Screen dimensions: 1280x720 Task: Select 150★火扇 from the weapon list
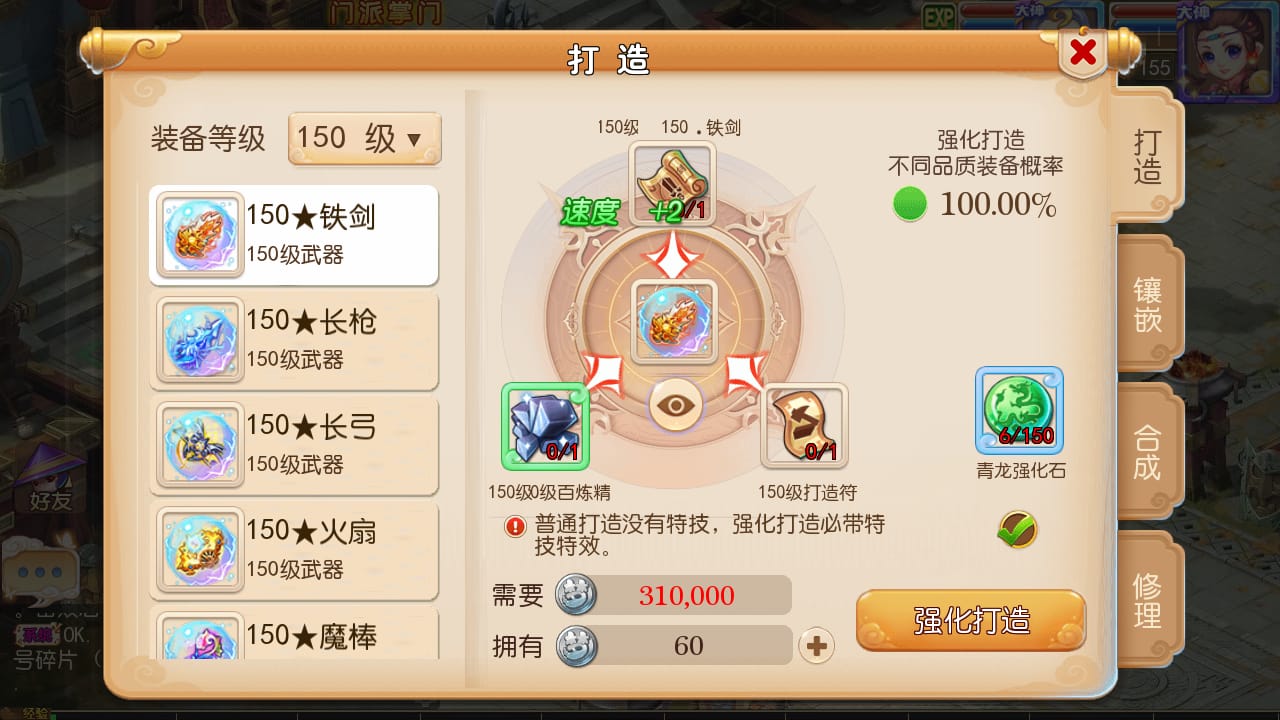pyautogui.click(x=294, y=550)
